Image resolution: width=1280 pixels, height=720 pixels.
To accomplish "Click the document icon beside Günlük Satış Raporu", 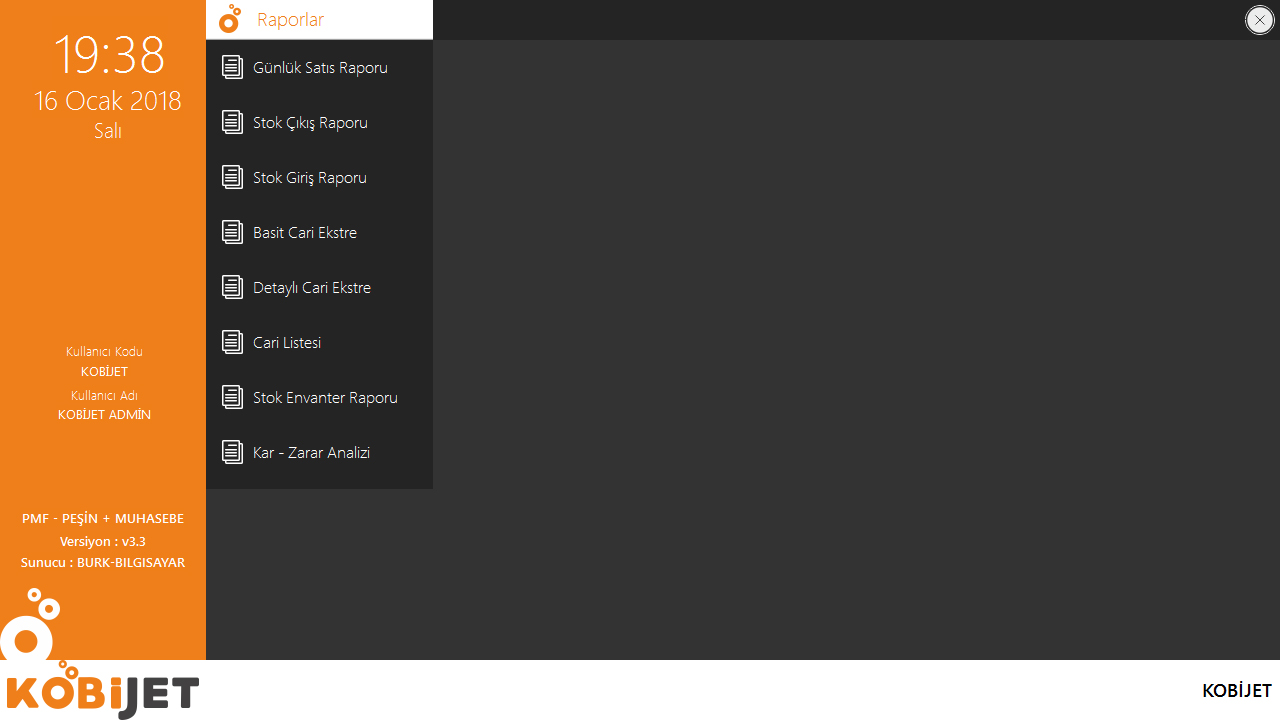I will (232, 68).
